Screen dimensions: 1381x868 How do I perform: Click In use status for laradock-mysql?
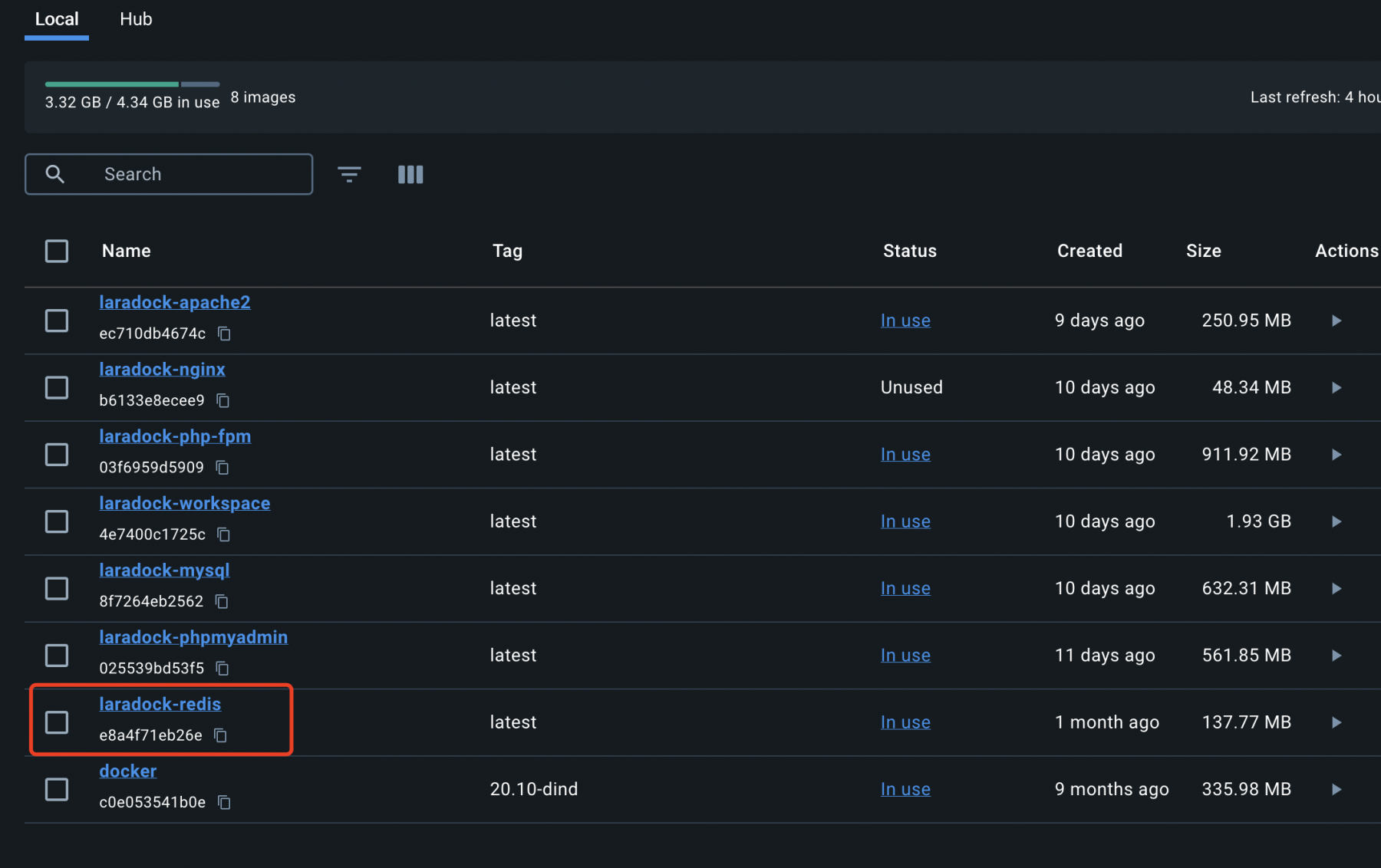[x=905, y=588]
